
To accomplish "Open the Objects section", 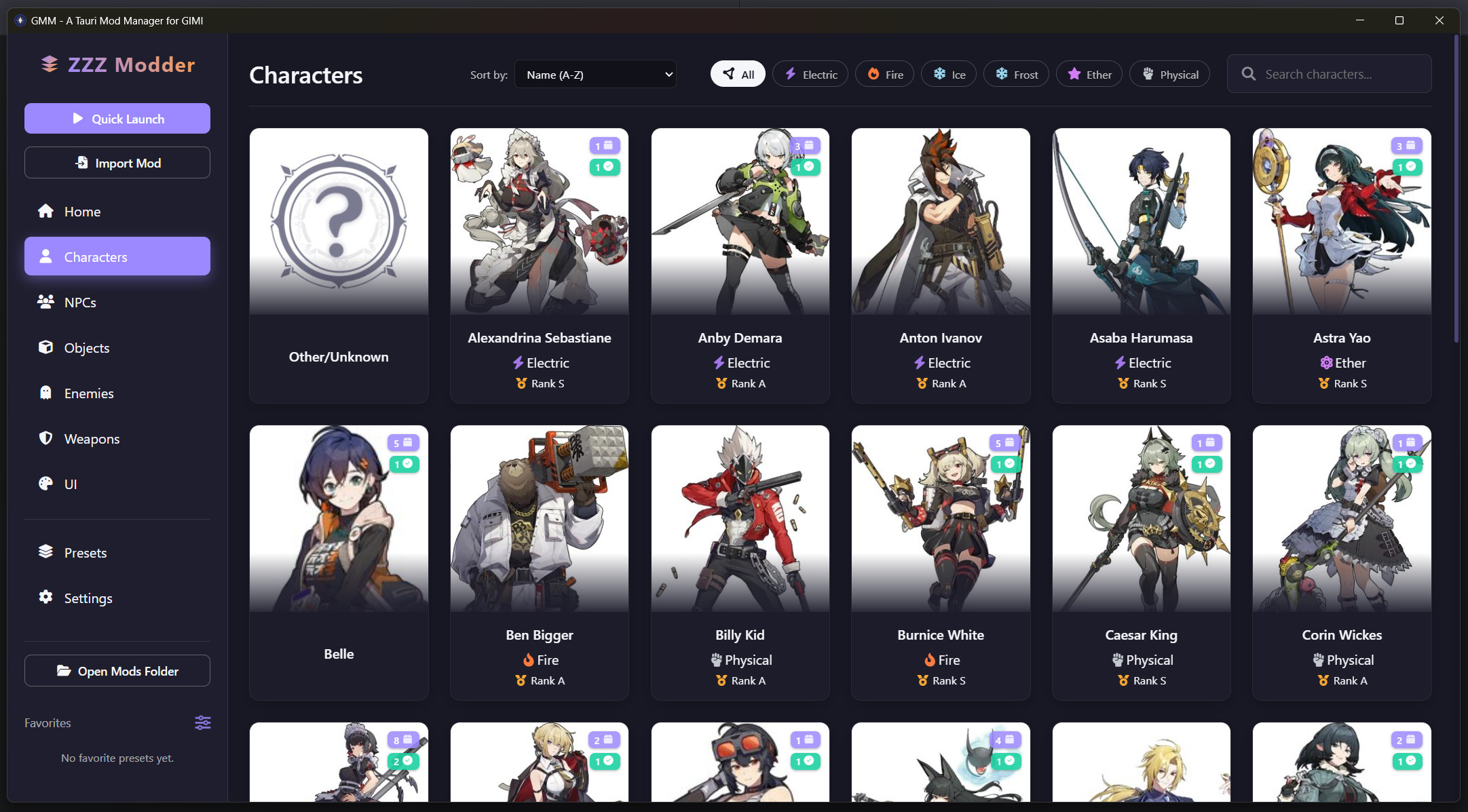I will pyautogui.click(x=86, y=347).
